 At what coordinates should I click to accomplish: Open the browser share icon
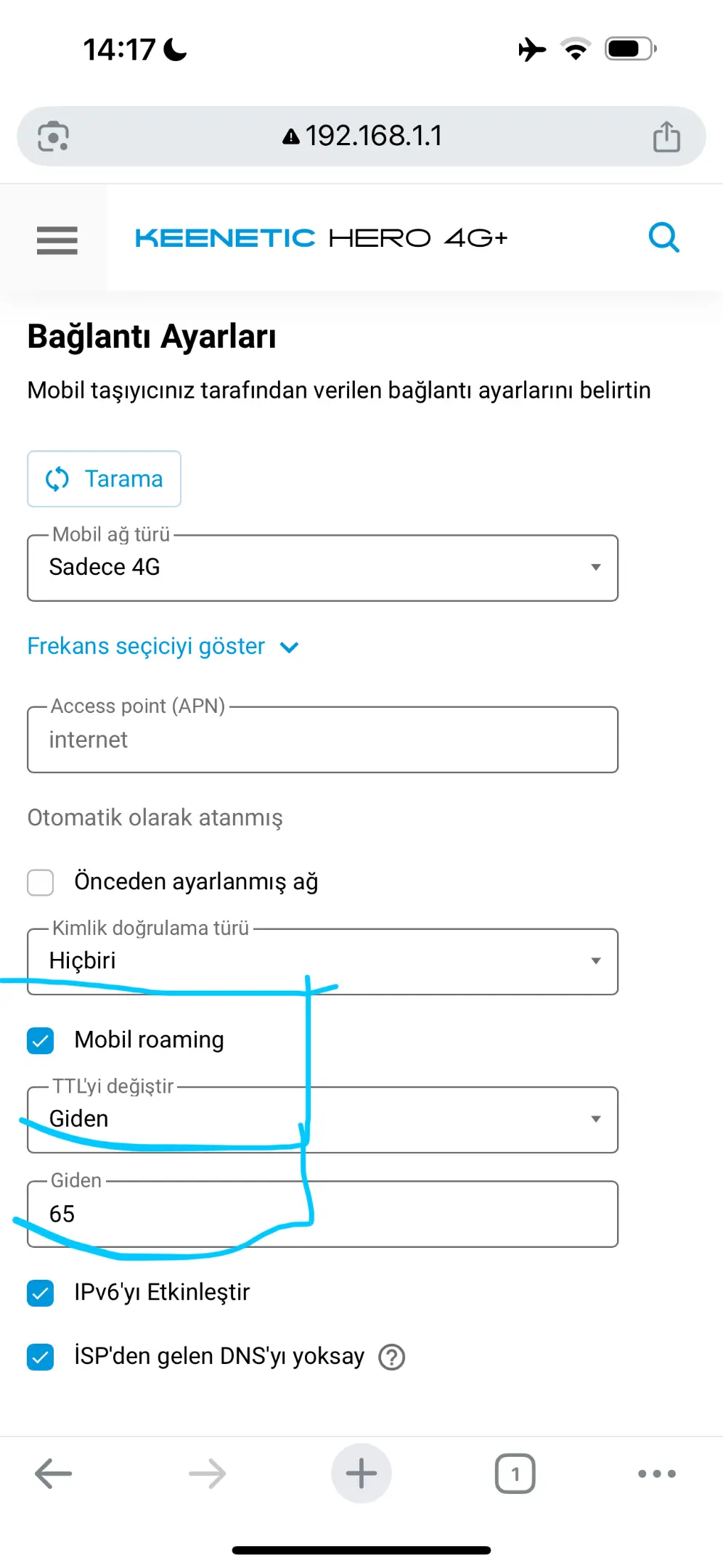(666, 136)
